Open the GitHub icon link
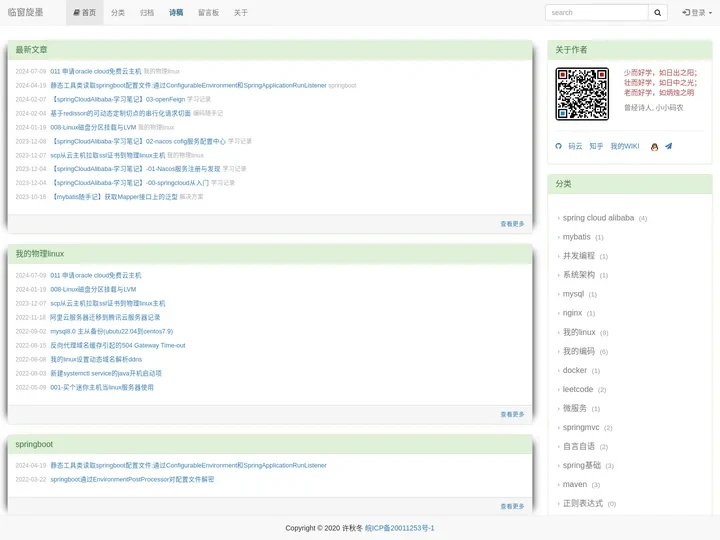Screen dimensions: 720x540 point(558,146)
